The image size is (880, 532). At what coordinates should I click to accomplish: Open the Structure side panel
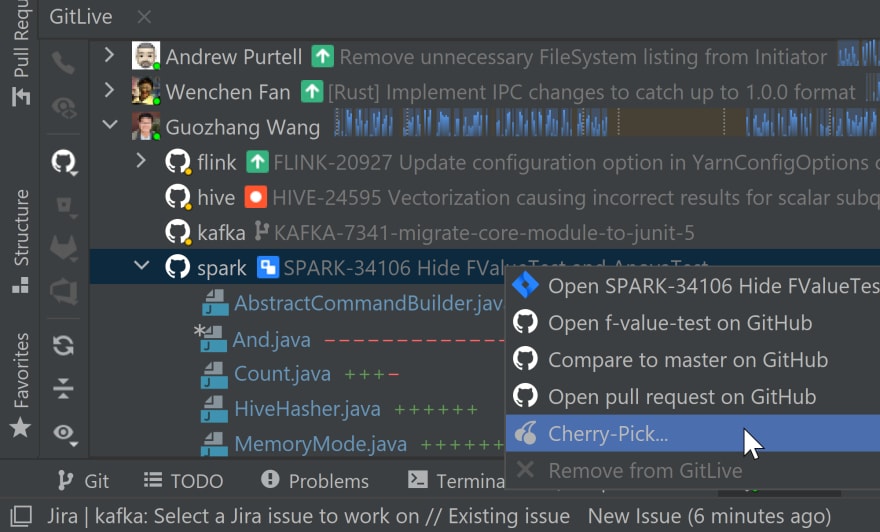point(21,241)
